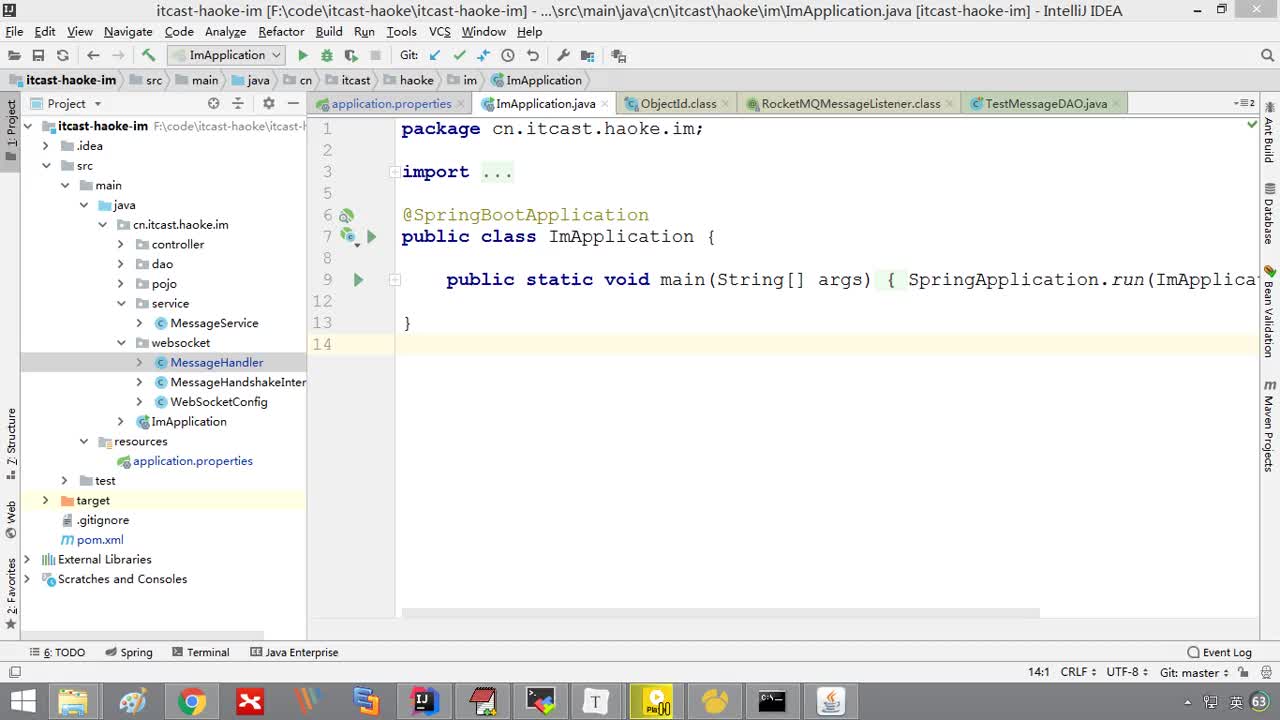Expand External Libraries node

pos(27,560)
